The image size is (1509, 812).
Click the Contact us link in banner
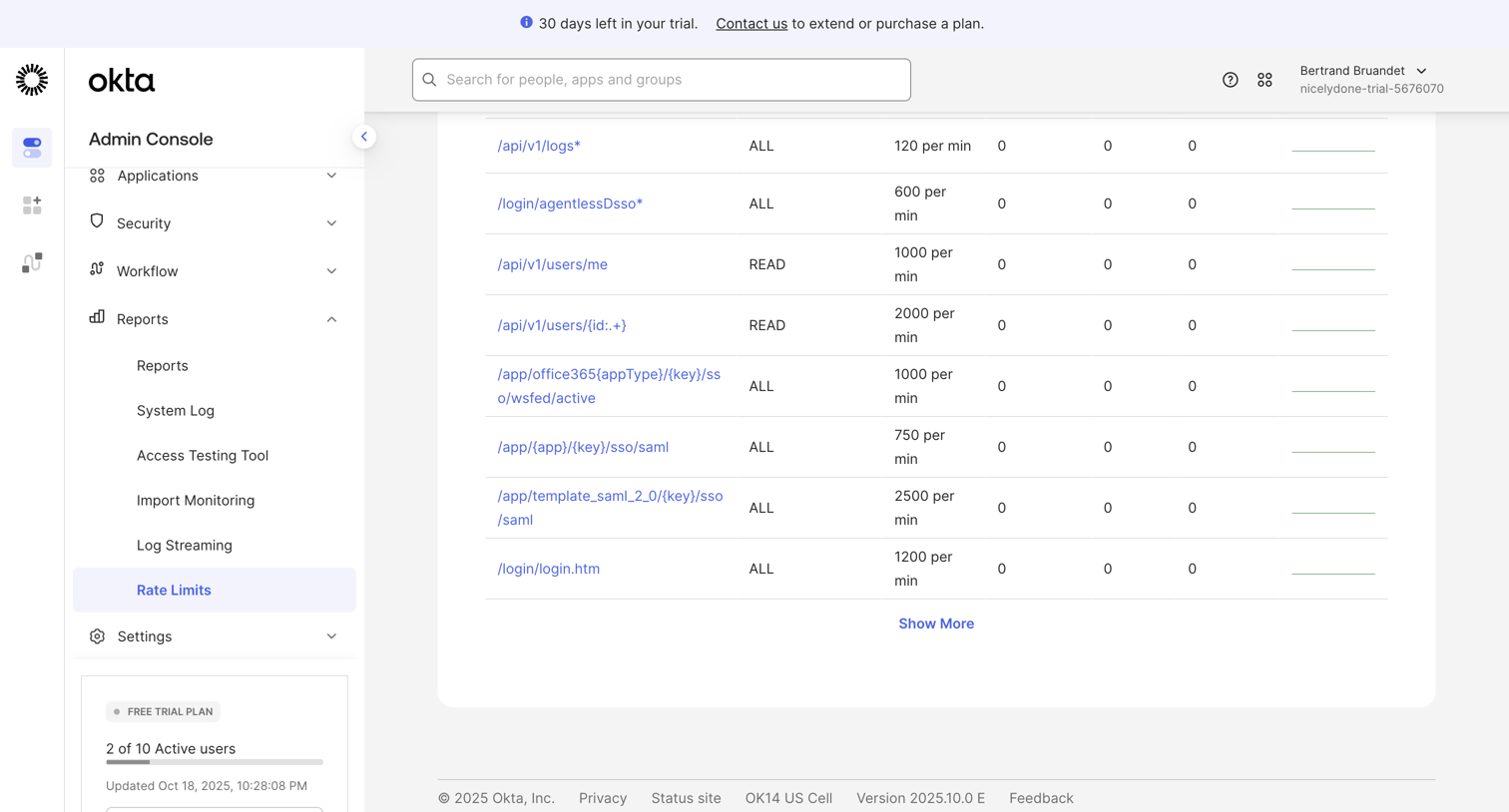pyautogui.click(x=752, y=24)
